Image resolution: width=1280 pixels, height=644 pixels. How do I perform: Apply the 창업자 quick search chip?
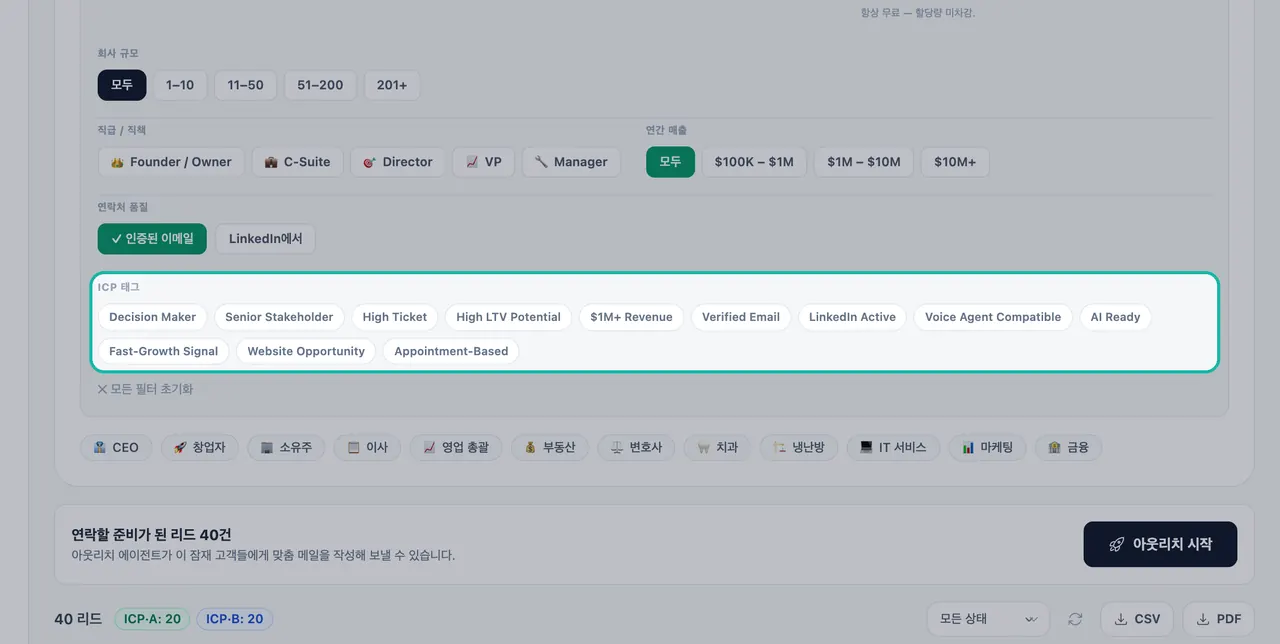[x=200, y=447]
